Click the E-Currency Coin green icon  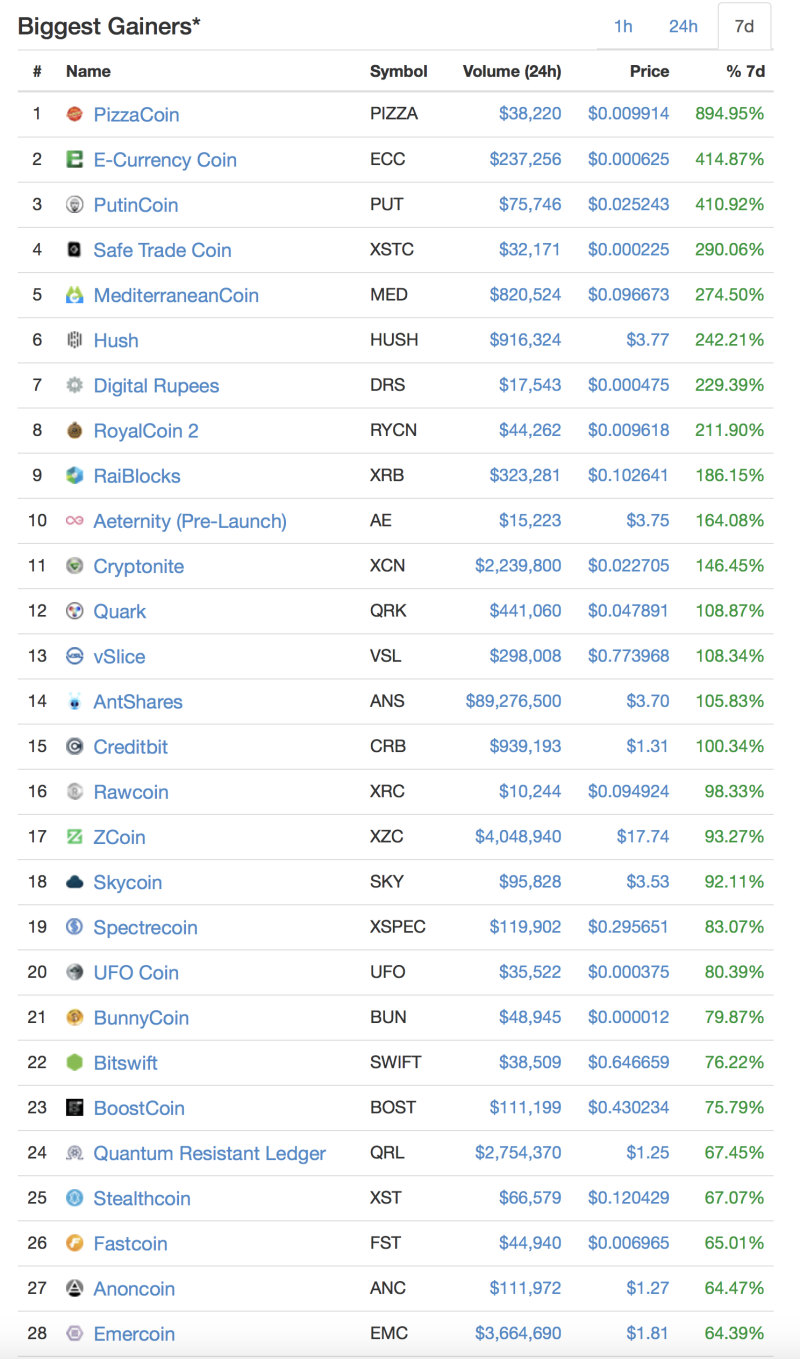pyautogui.click(x=74, y=160)
